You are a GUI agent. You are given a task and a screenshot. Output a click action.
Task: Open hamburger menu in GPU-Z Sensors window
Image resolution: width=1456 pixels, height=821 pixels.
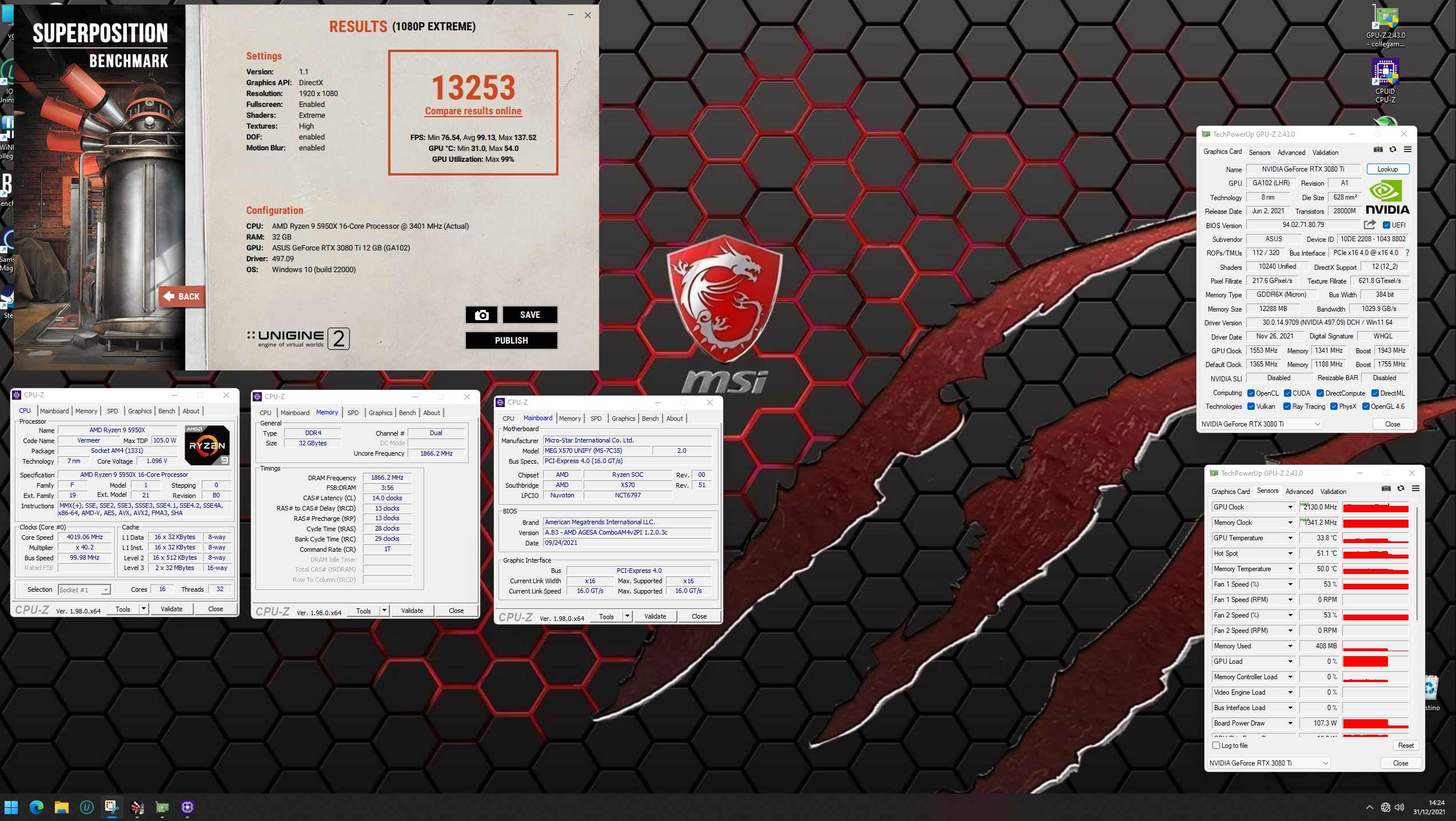pyautogui.click(x=1415, y=489)
